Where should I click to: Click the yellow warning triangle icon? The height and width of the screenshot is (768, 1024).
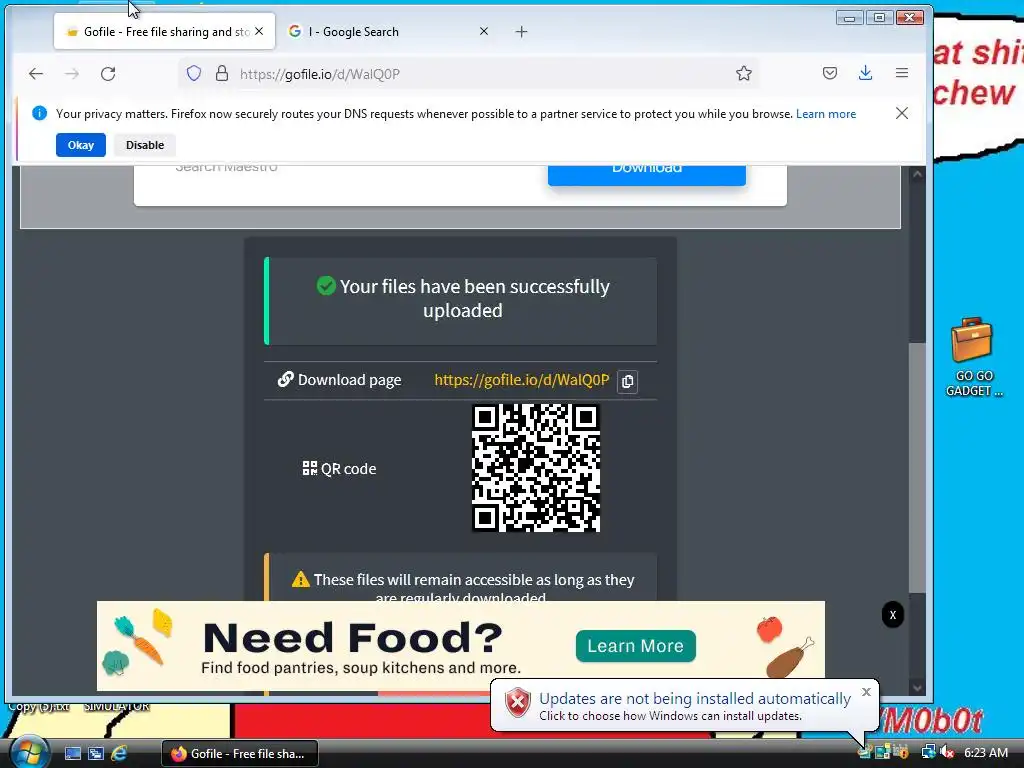point(300,579)
